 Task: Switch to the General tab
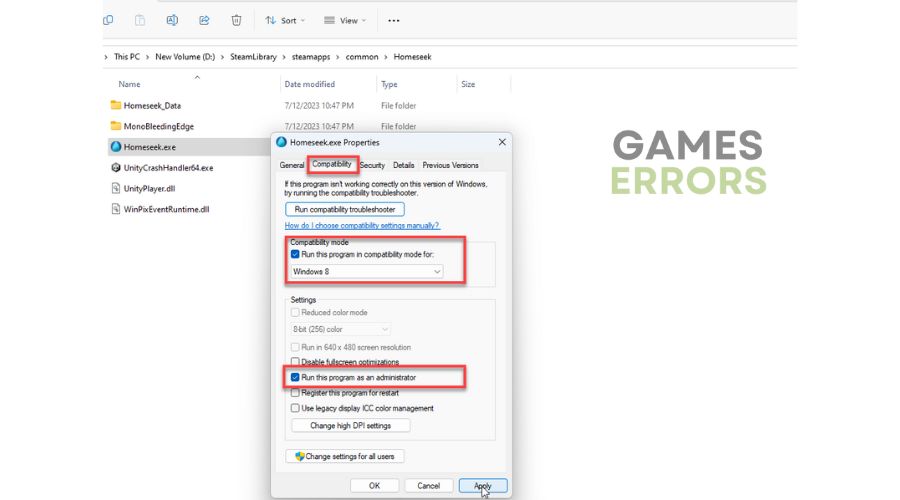tap(292, 165)
